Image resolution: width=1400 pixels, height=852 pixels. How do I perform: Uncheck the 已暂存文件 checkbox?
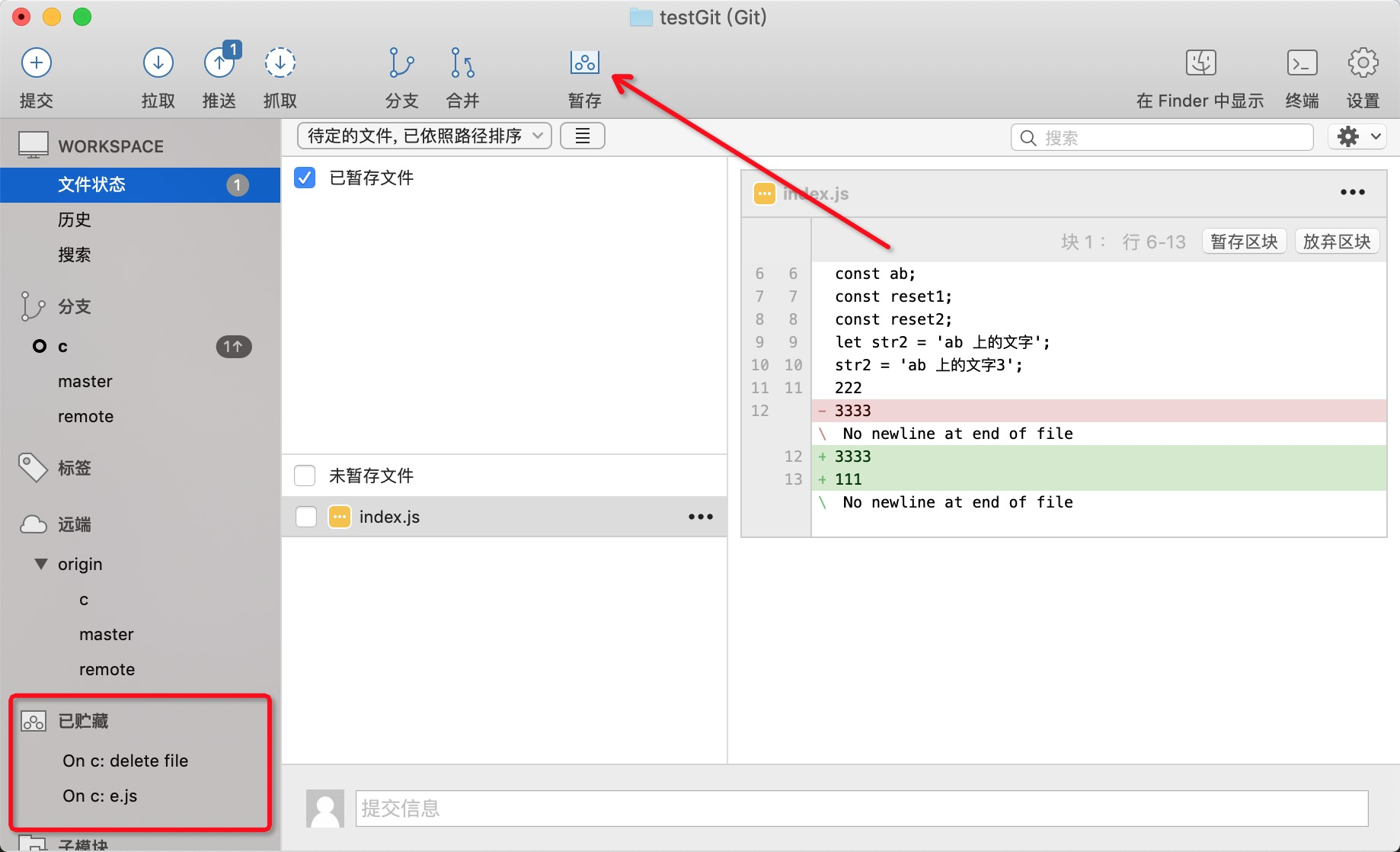305,178
